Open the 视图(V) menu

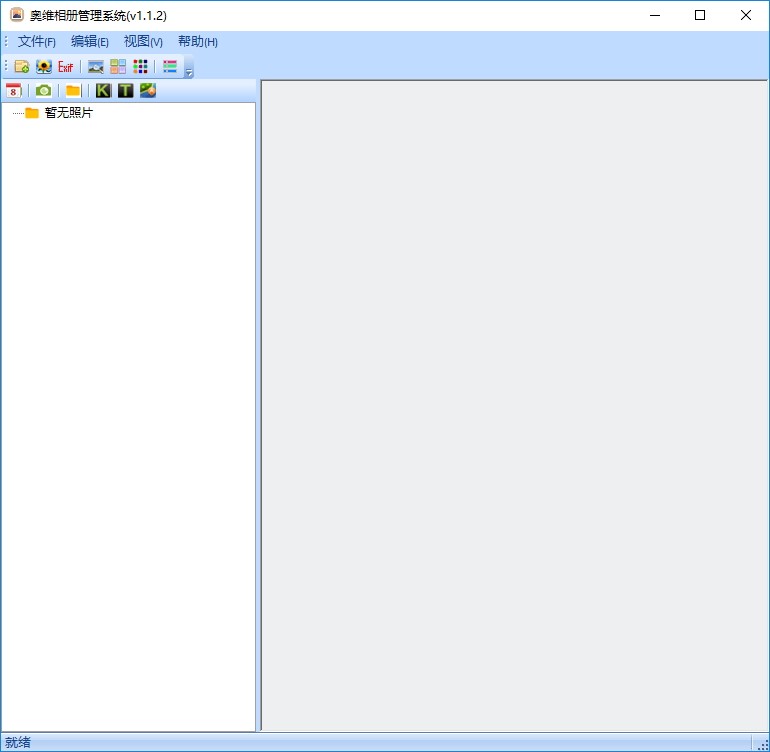tap(143, 42)
